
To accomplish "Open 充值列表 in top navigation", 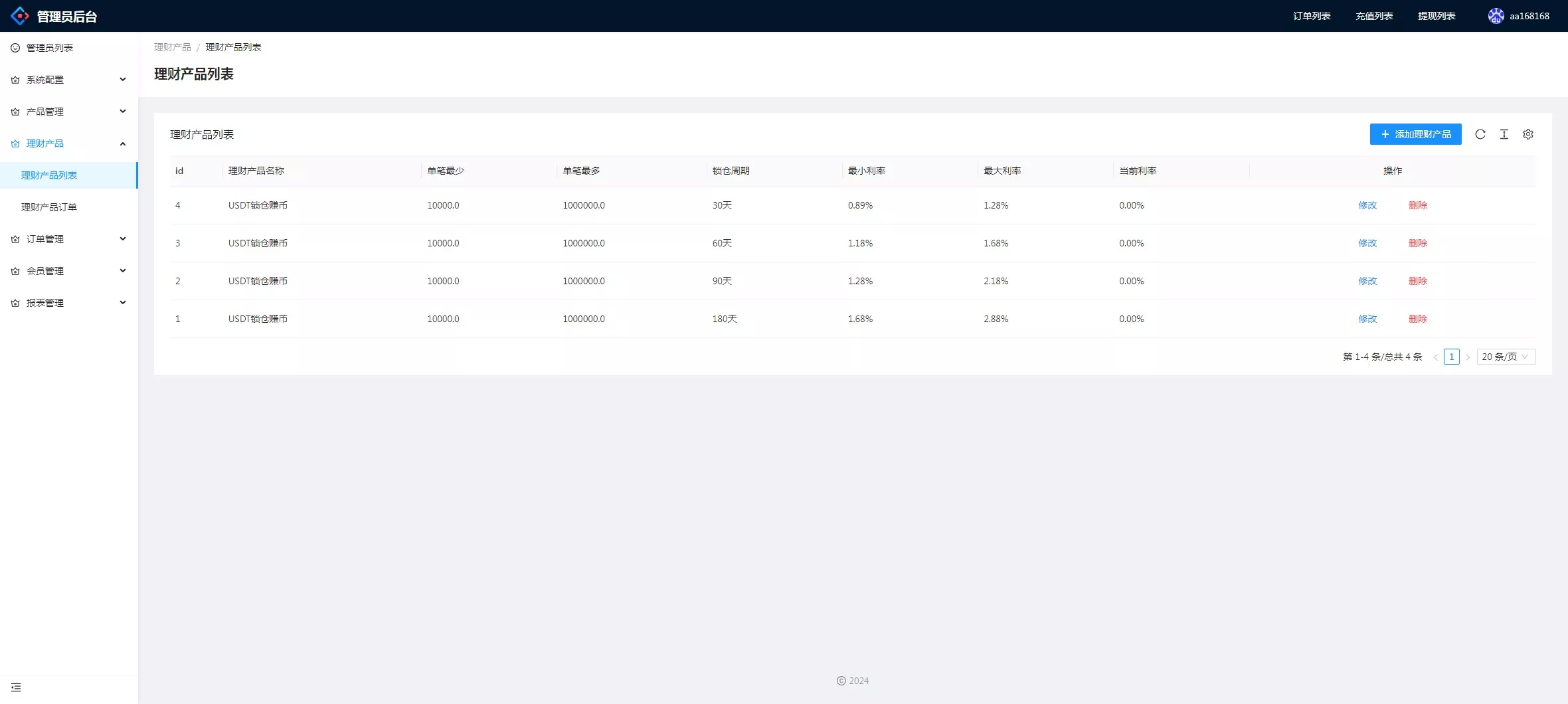I will point(1374,16).
